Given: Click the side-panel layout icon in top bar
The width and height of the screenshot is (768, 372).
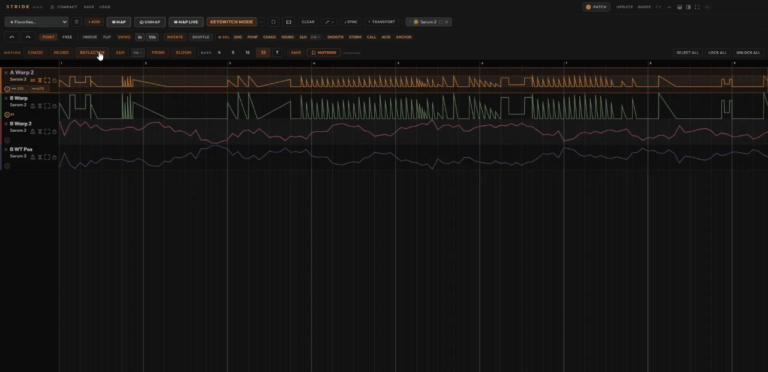Looking at the screenshot, I should tap(688, 7).
